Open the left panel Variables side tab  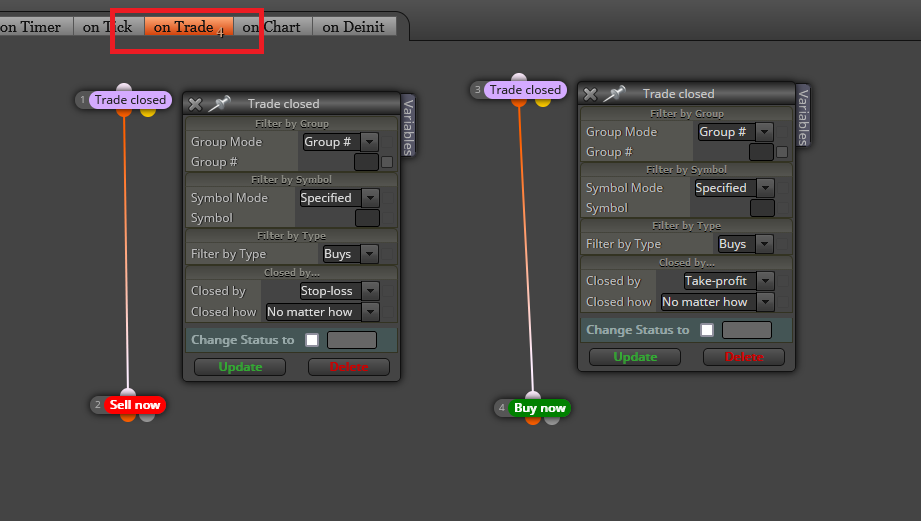[x=408, y=127]
